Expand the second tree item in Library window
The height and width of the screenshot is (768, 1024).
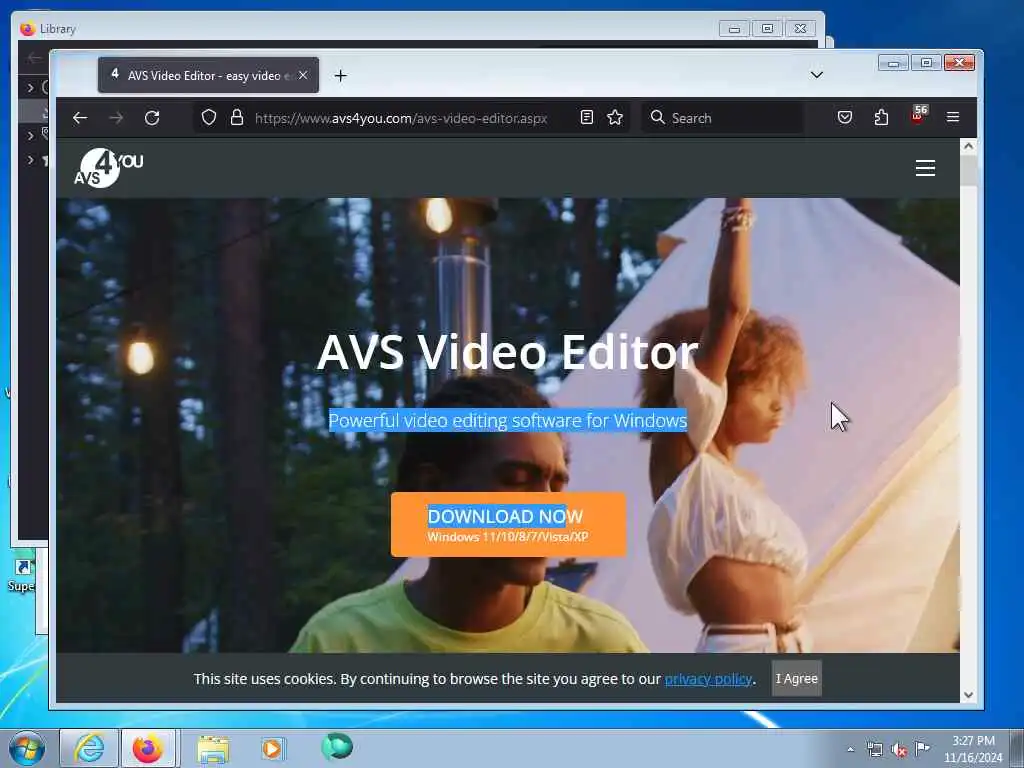30,135
